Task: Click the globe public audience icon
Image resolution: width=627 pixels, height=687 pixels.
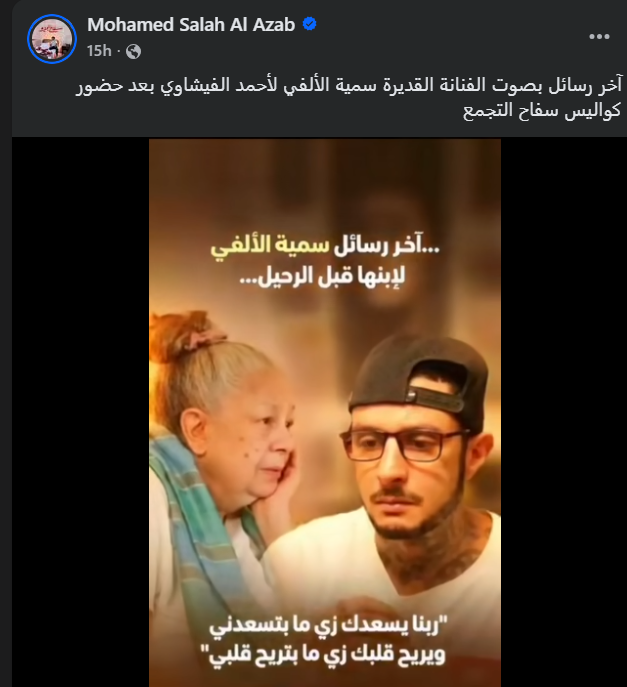Action: tap(133, 52)
